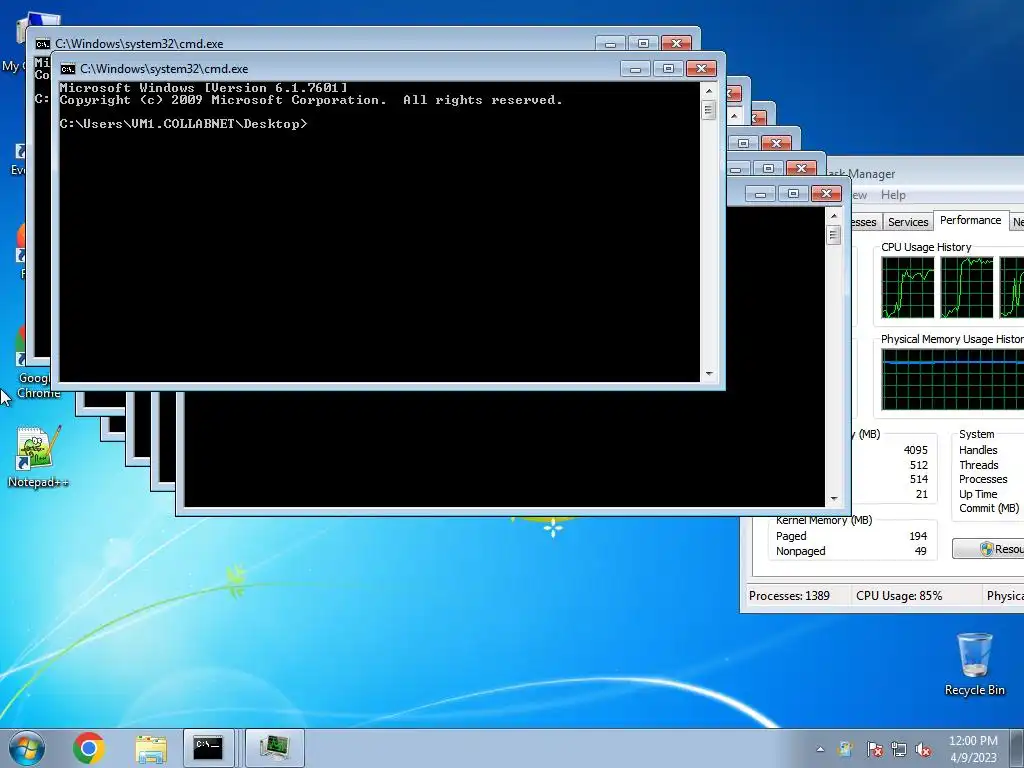Click the second CPU Usage History graph

(x=967, y=287)
